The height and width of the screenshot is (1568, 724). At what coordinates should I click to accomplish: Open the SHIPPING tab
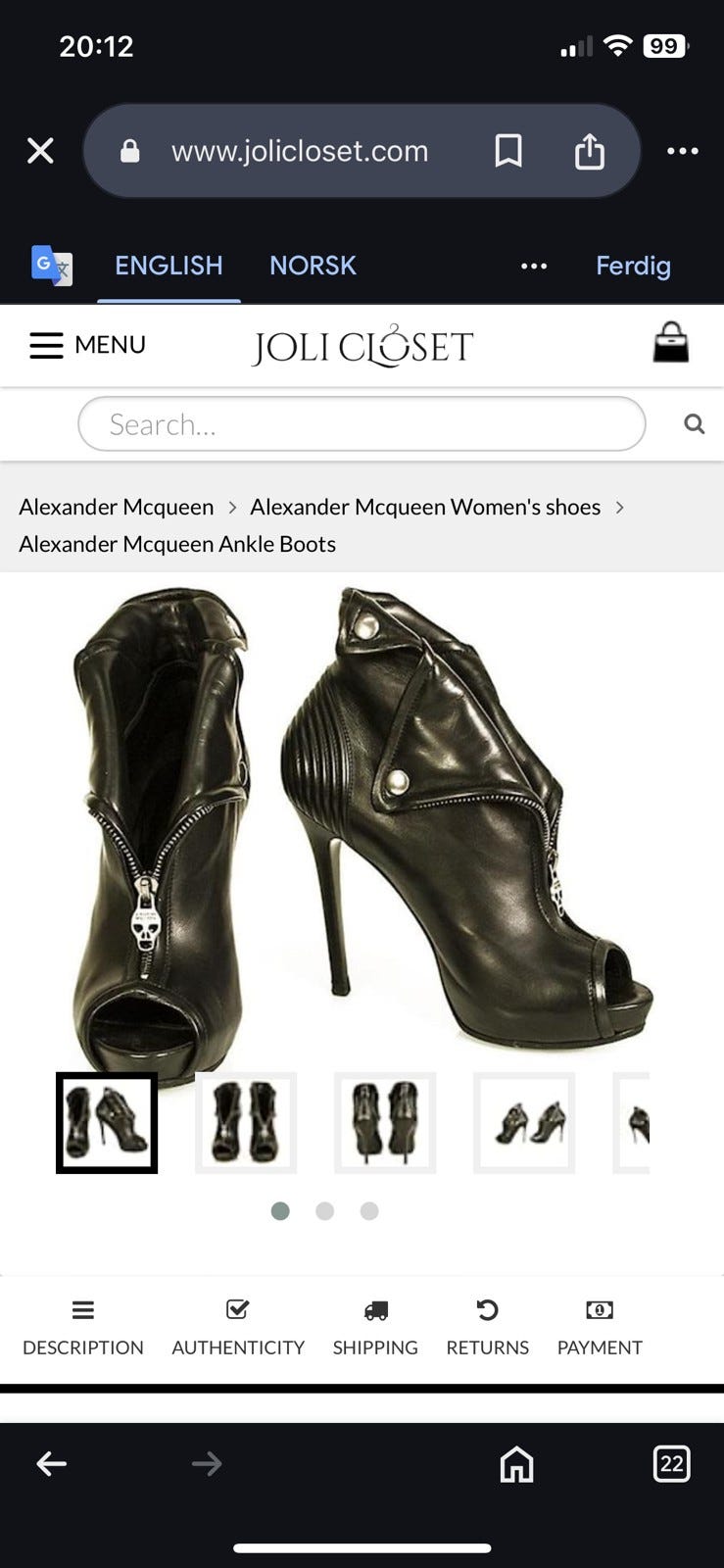coord(375,1329)
